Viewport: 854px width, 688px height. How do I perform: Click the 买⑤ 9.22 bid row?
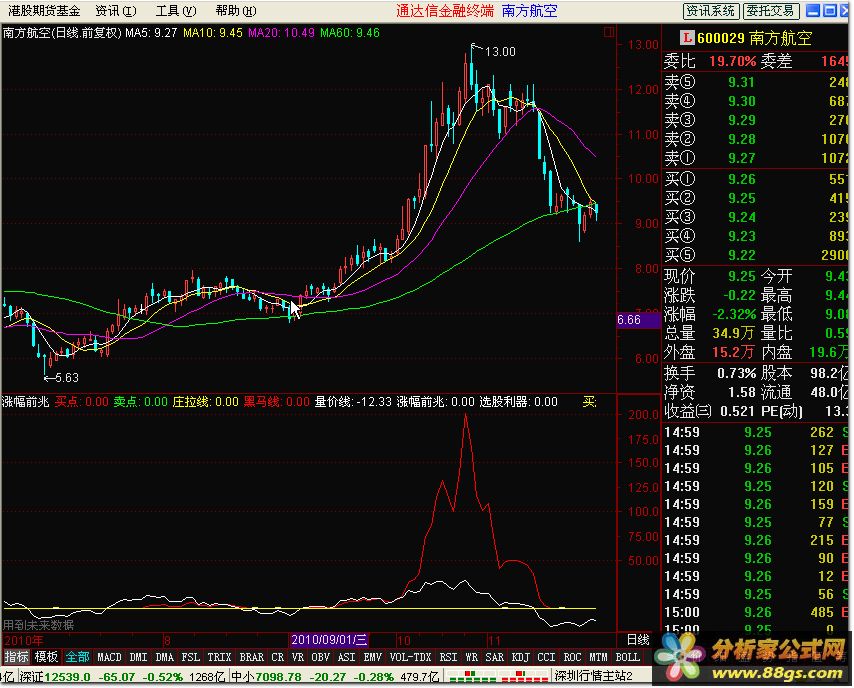(x=756, y=255)
